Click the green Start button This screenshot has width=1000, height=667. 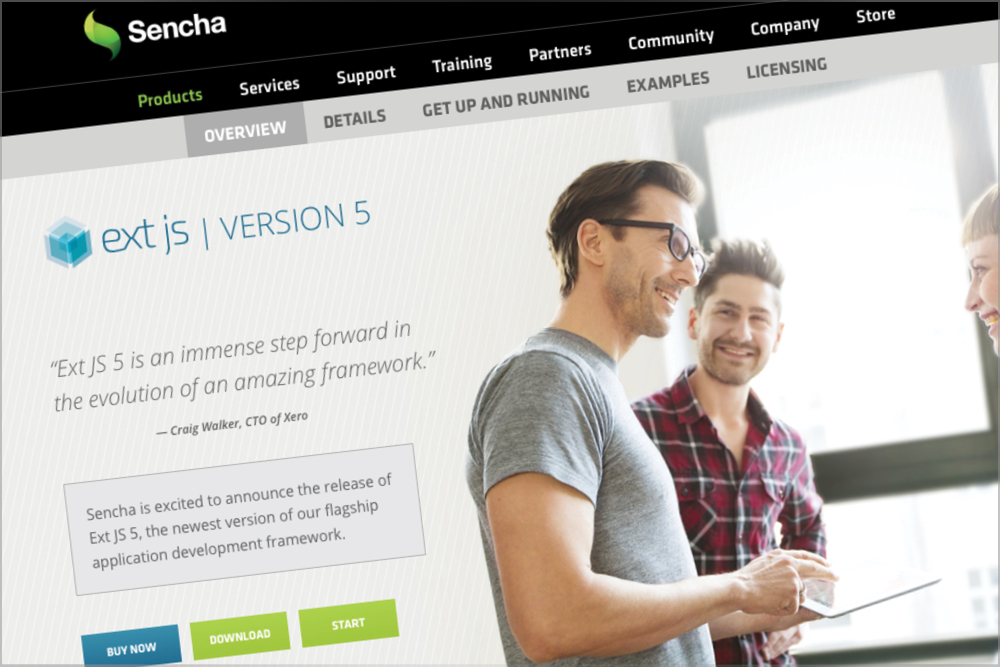[349, 623]
